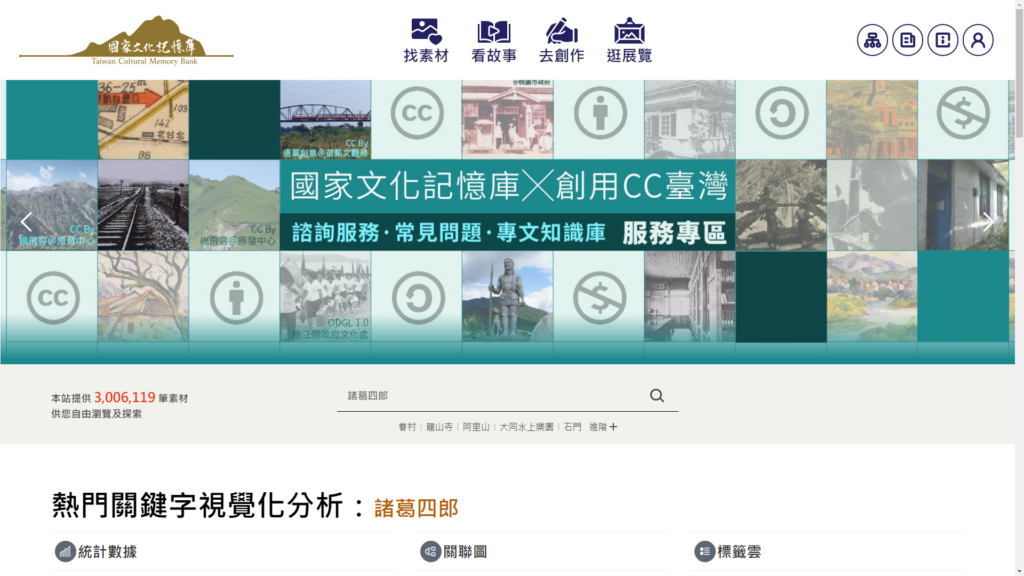This screenshot has height=576, width=1024.
Task: Go to 去創作 creation page
Action: tap(561, 41)
